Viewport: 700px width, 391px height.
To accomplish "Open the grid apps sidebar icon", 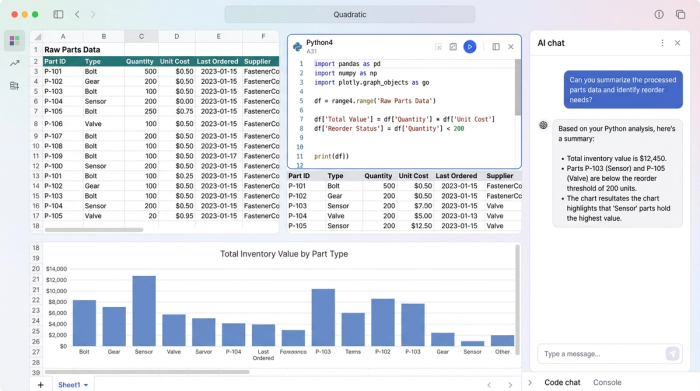I will pyautogui.click(x=14, y=41).
